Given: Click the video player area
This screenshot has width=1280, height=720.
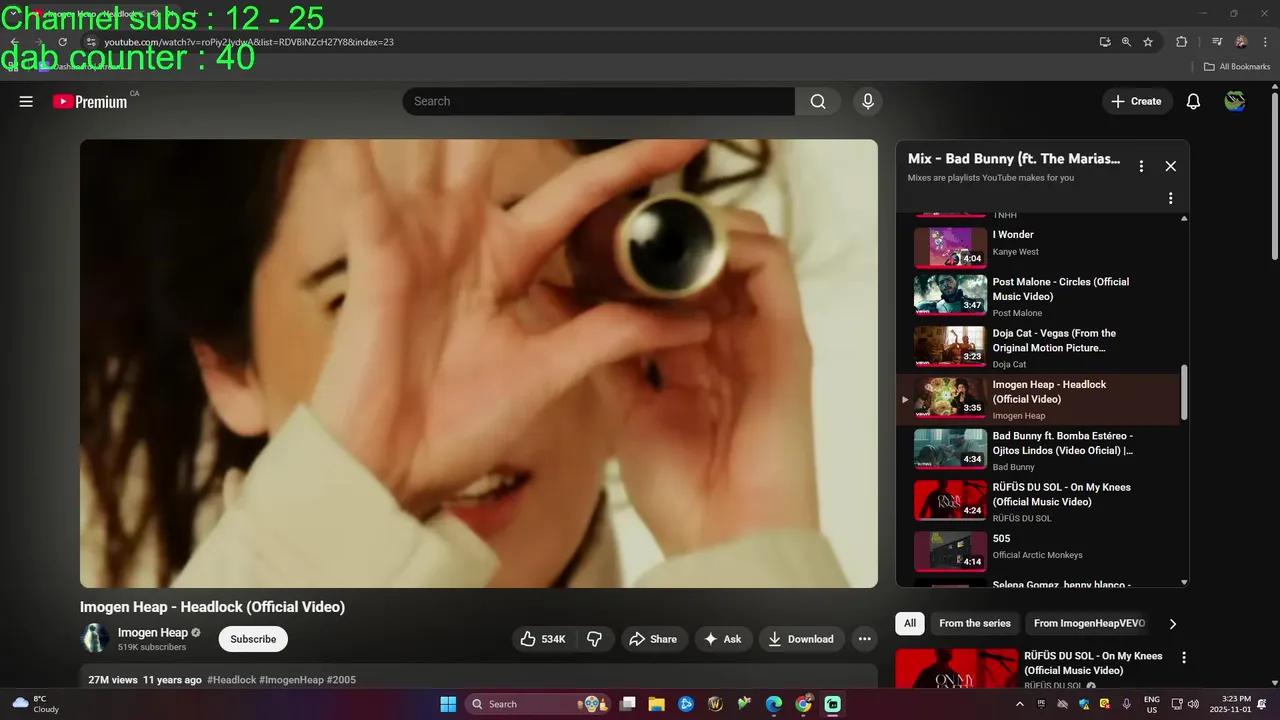Looking at the screenshot, I should point(479,363).
